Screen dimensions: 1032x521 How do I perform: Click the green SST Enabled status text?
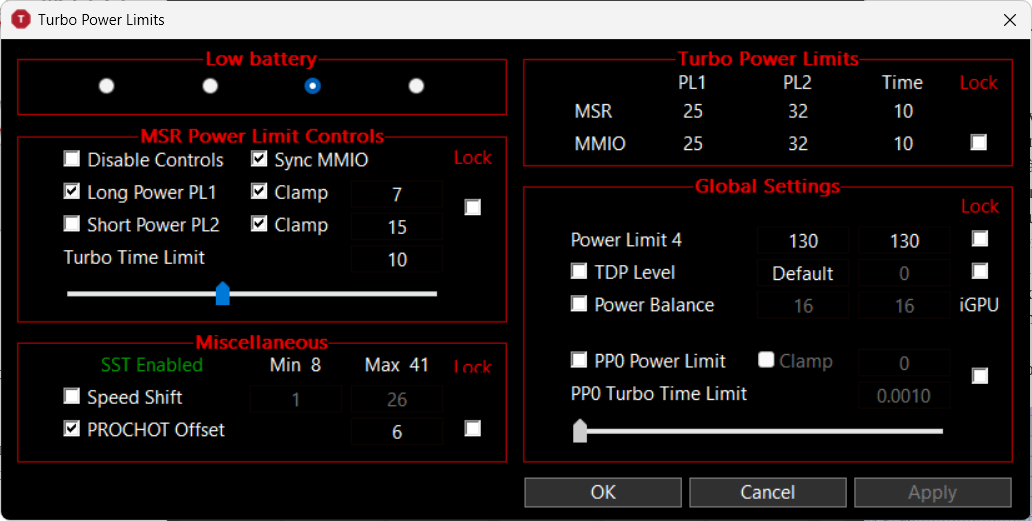pos(152,365)
